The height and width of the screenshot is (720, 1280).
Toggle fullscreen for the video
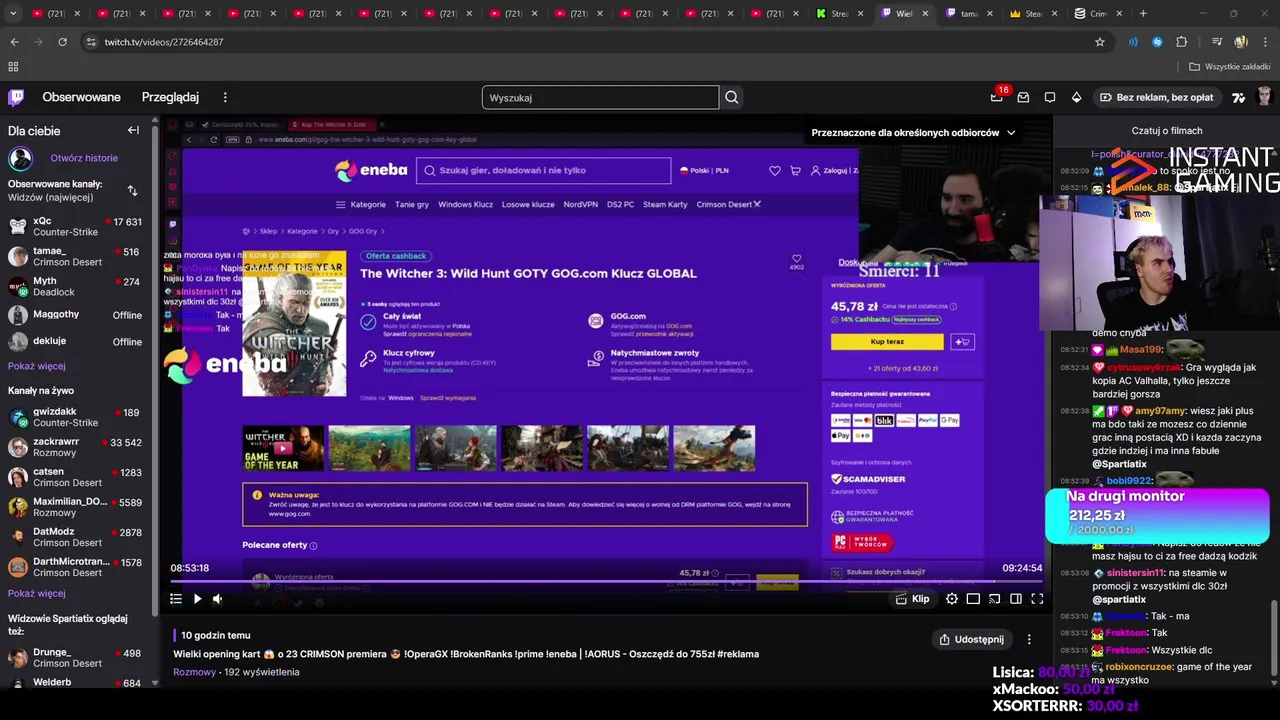pyautogui.click(x=1037, y=599)
